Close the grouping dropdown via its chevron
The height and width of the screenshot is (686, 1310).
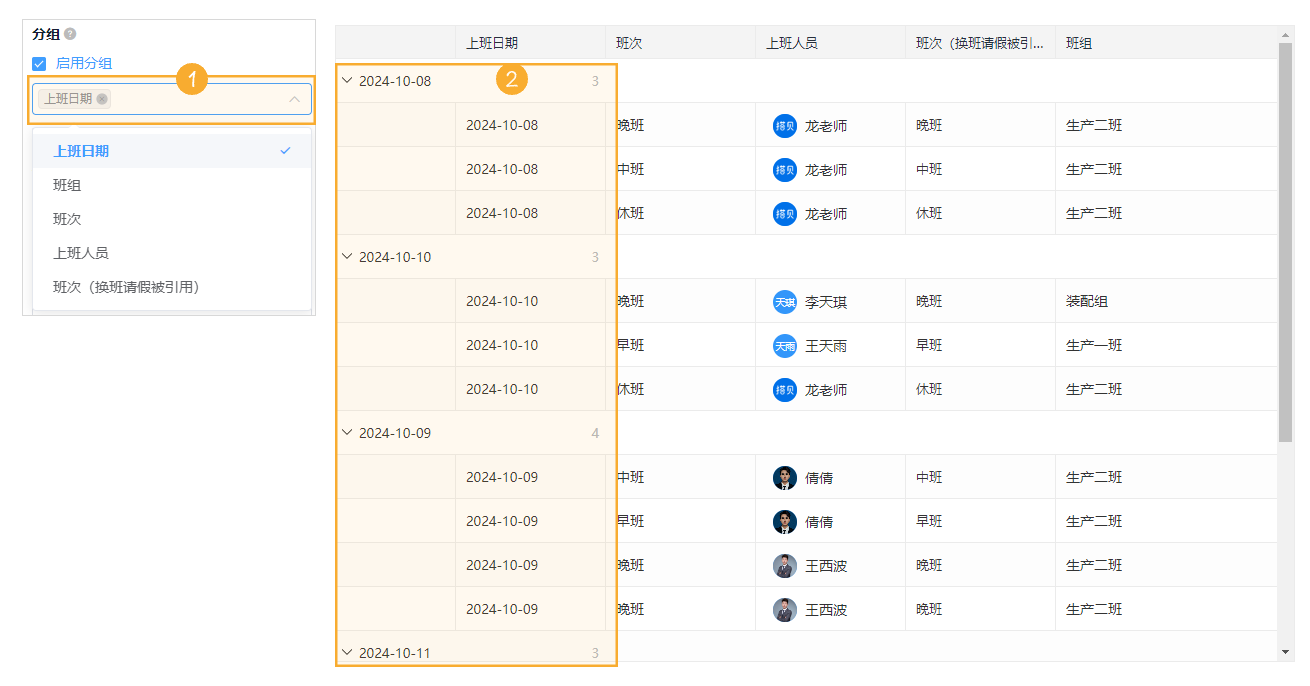[x=293, y=99]
